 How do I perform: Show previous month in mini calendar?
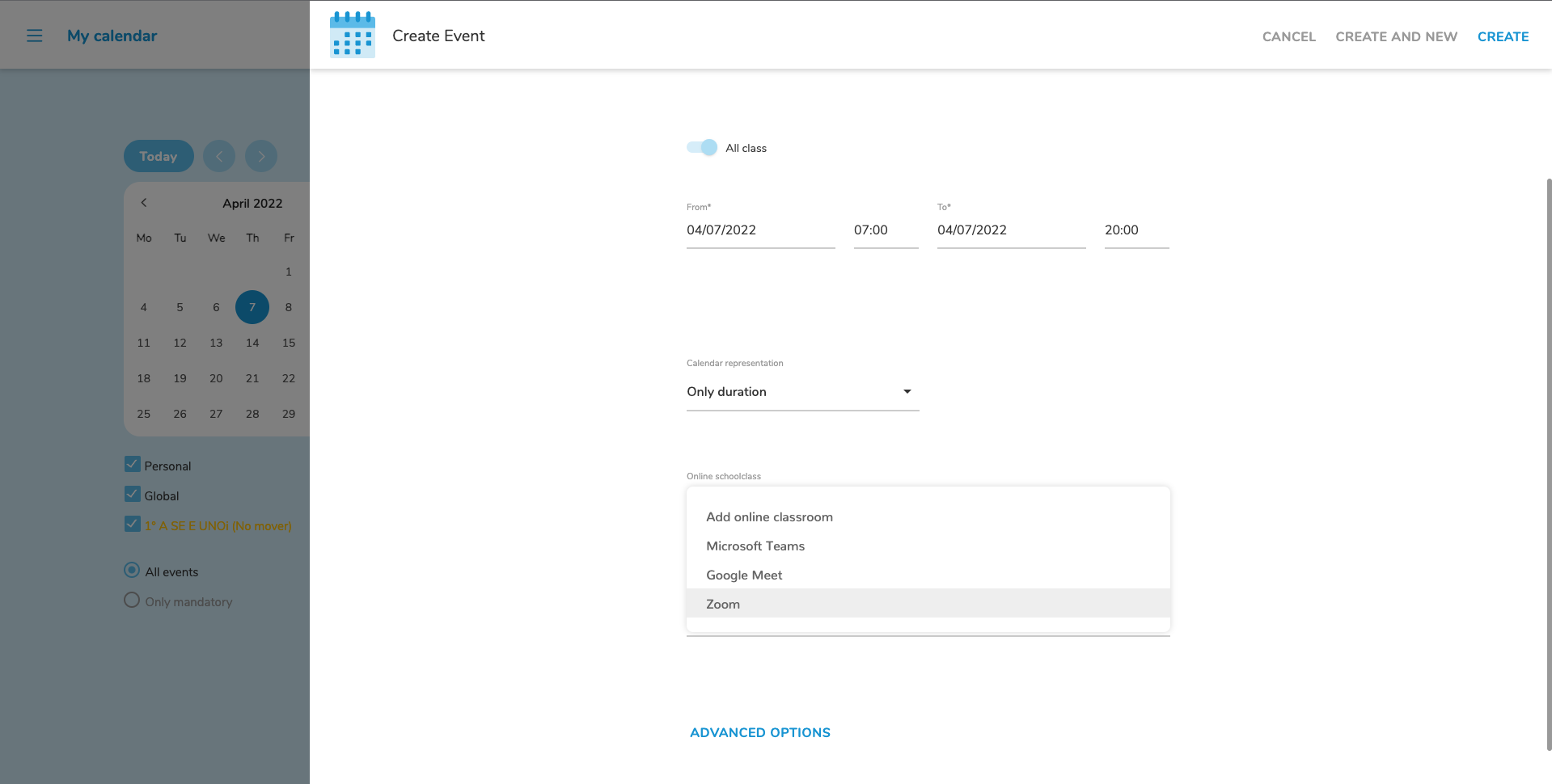(144, 203)
